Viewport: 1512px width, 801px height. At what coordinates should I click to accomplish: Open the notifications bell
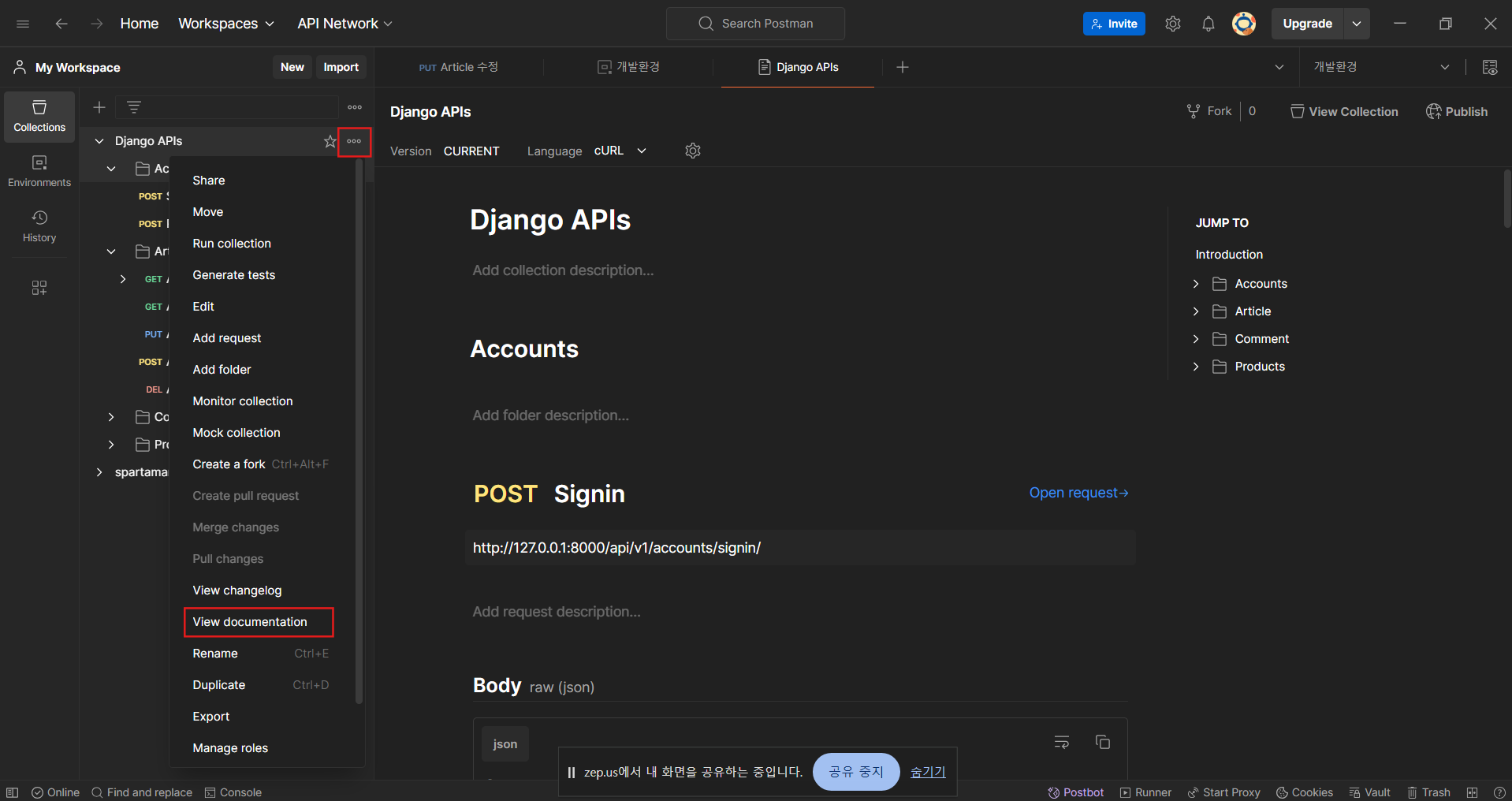1208,24
